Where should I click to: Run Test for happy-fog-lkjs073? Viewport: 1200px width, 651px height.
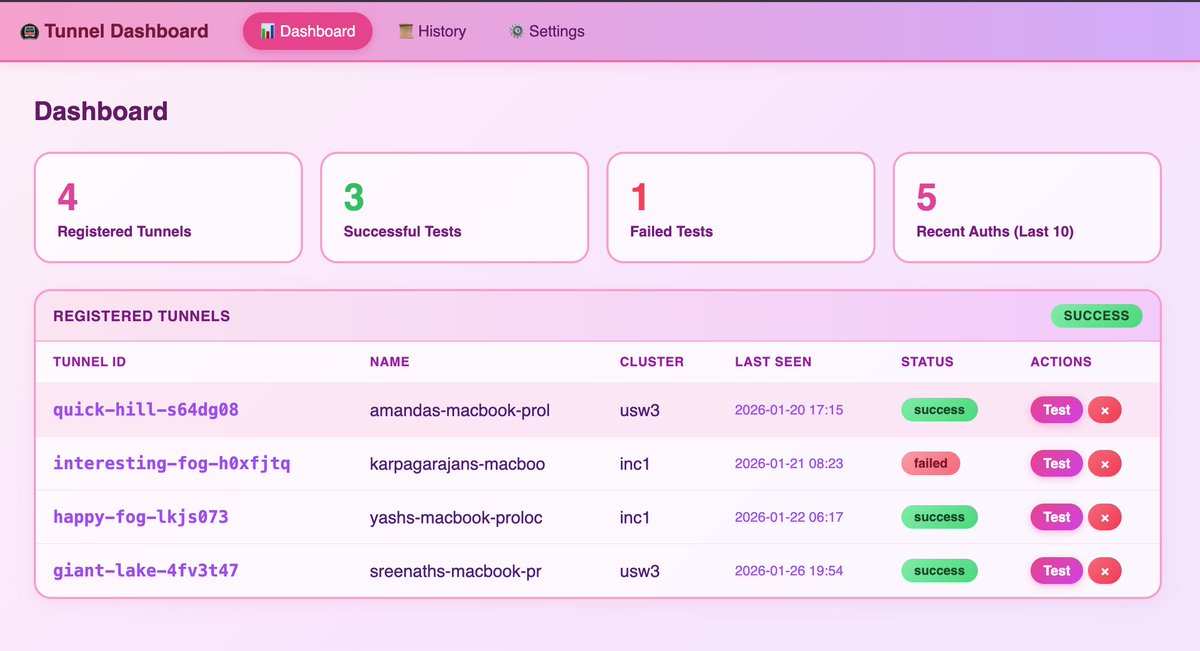(1057, 517)
